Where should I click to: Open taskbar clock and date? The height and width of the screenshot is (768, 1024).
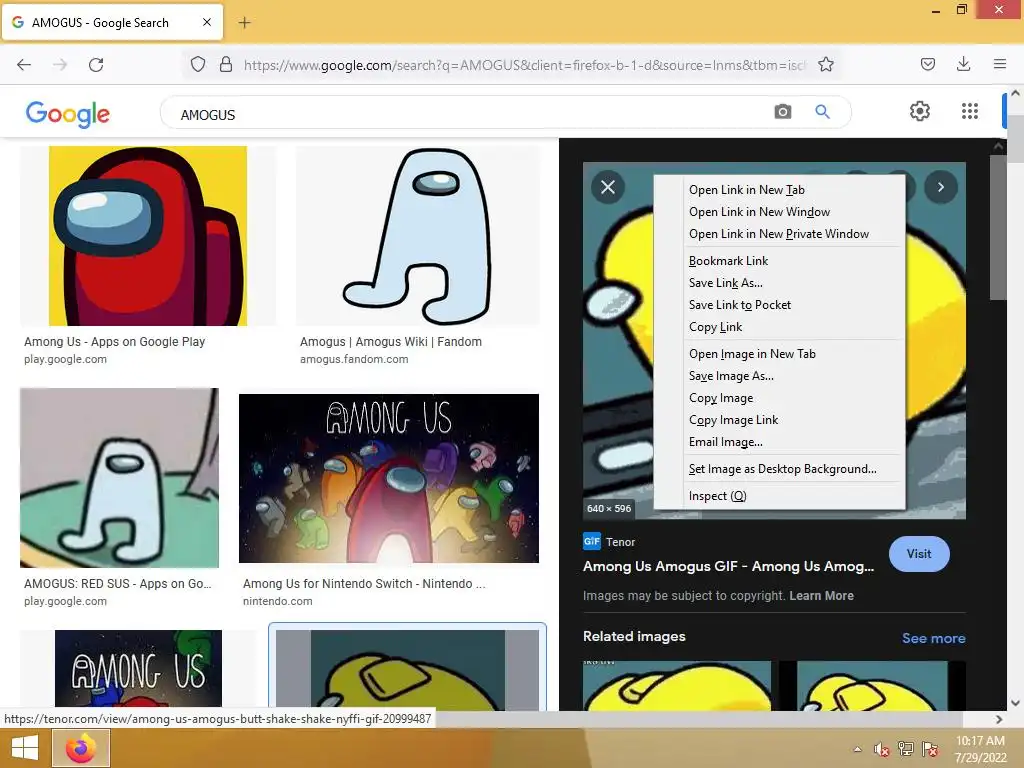tap(980, 749)
